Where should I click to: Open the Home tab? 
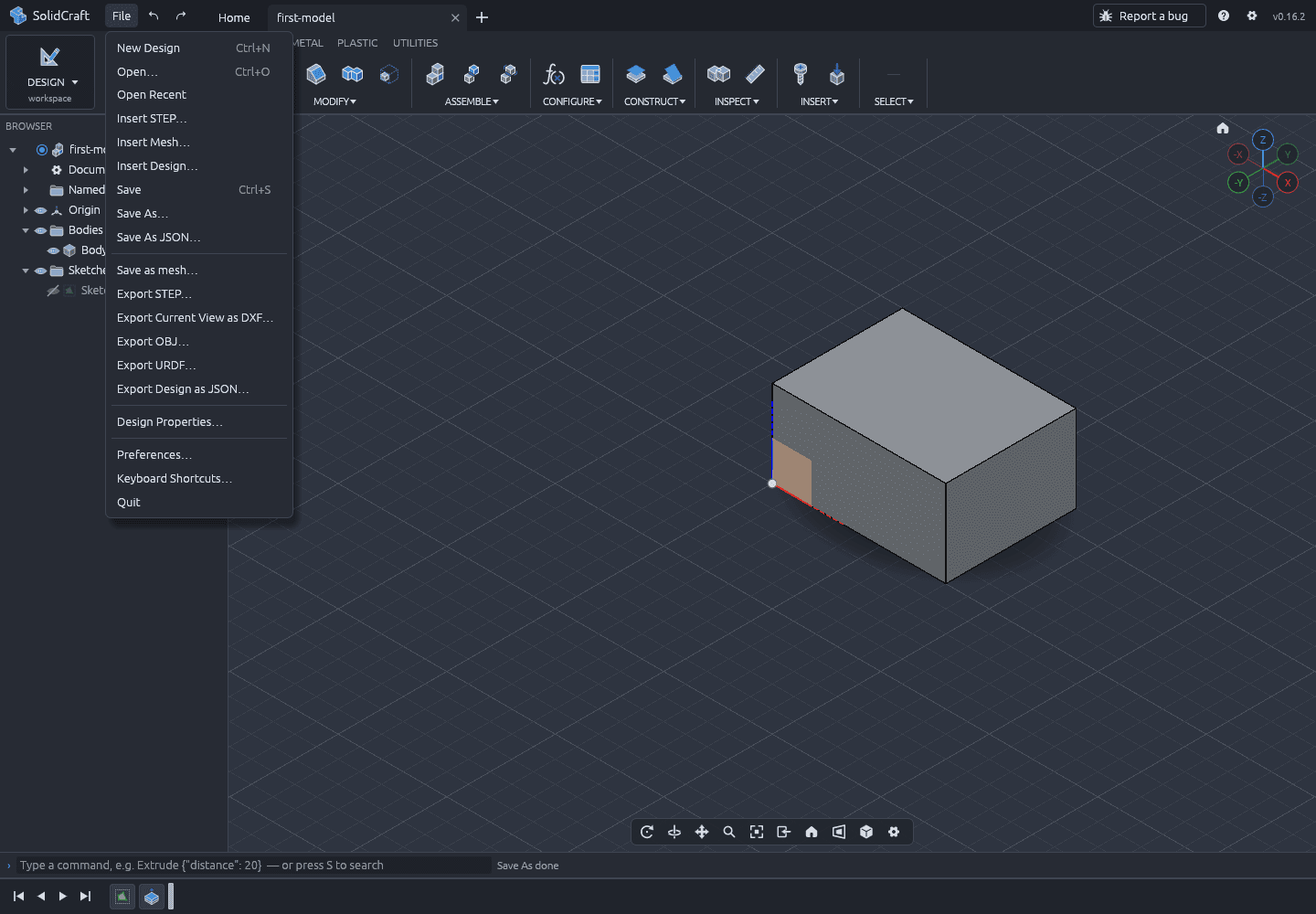234,17
